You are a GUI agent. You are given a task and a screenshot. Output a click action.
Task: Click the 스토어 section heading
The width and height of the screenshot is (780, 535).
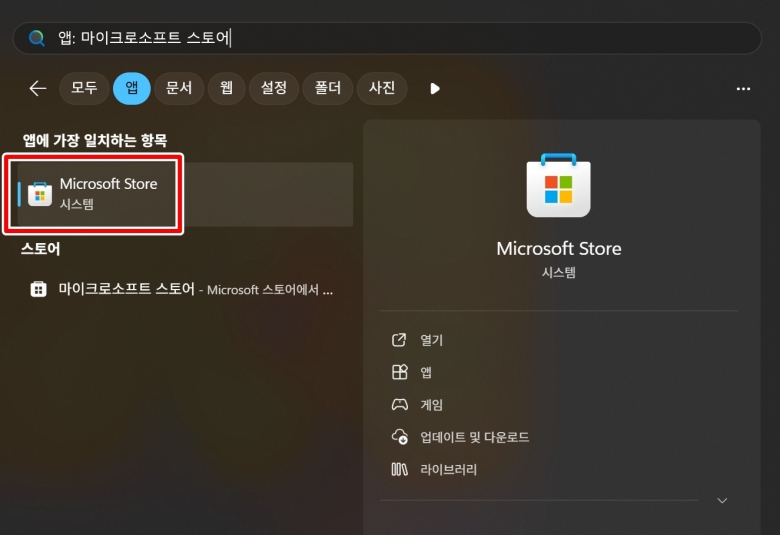[40, 248]
